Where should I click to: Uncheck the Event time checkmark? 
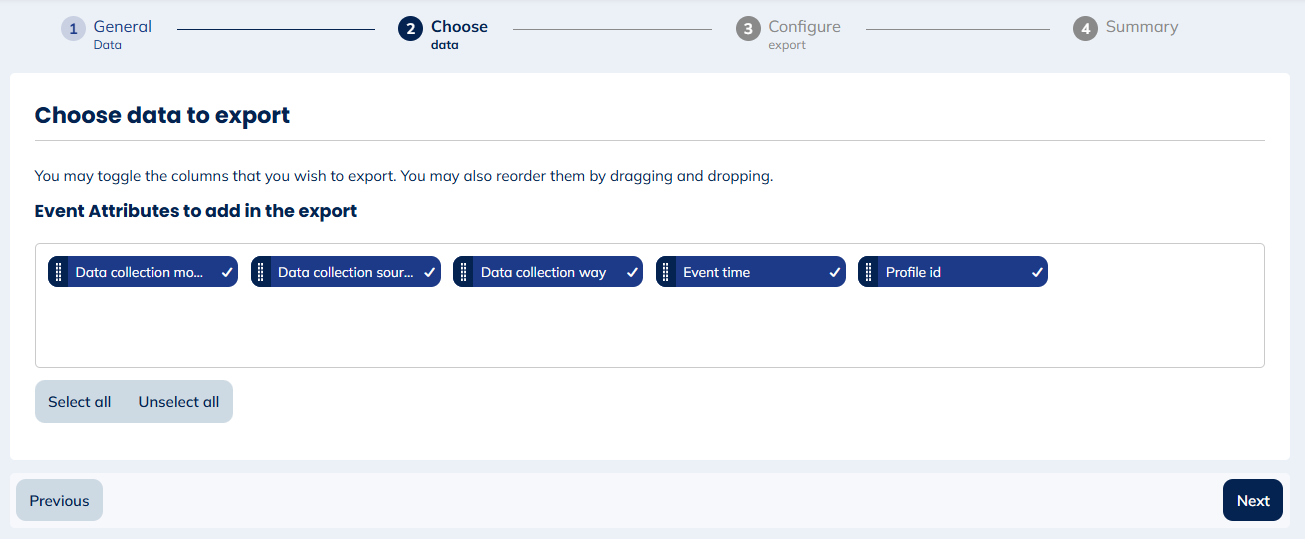834,272
